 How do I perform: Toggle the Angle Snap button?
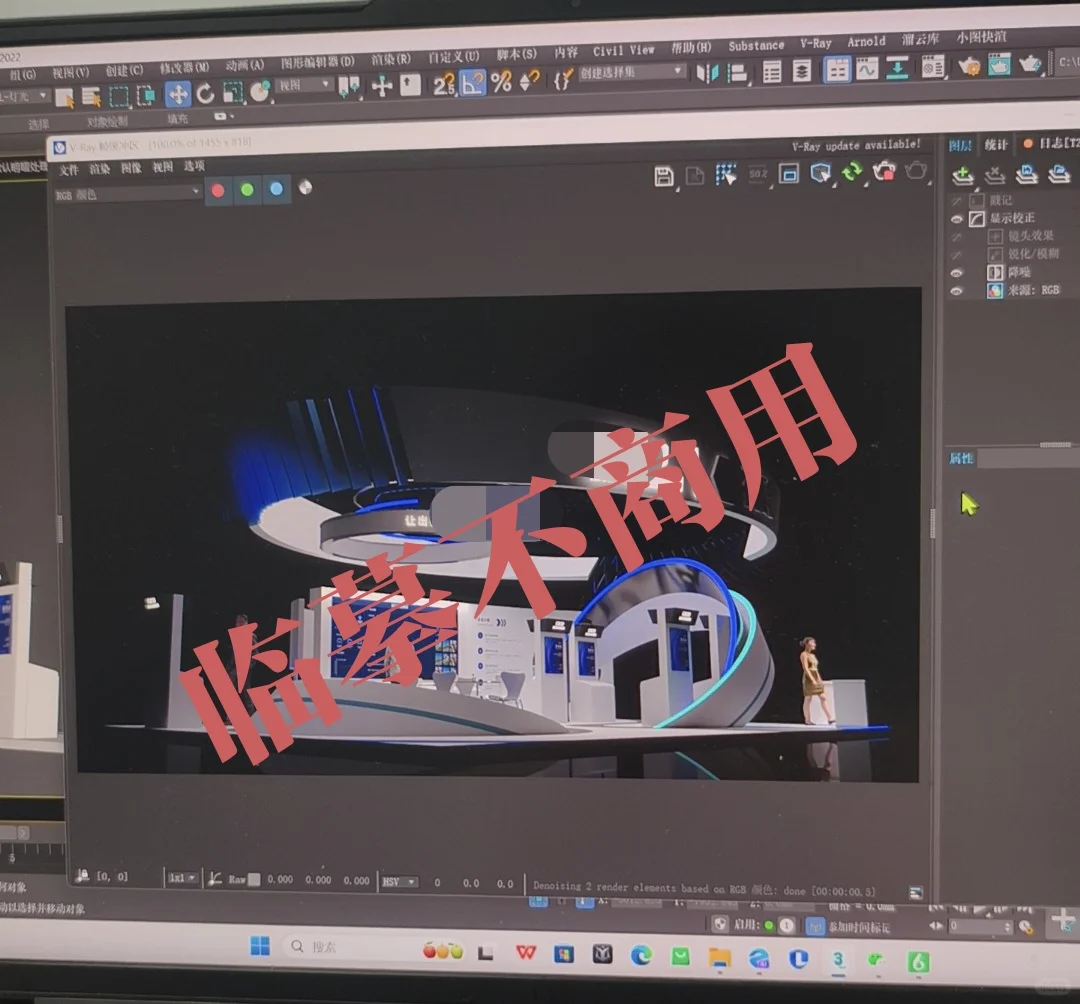[x=472, y=83]
